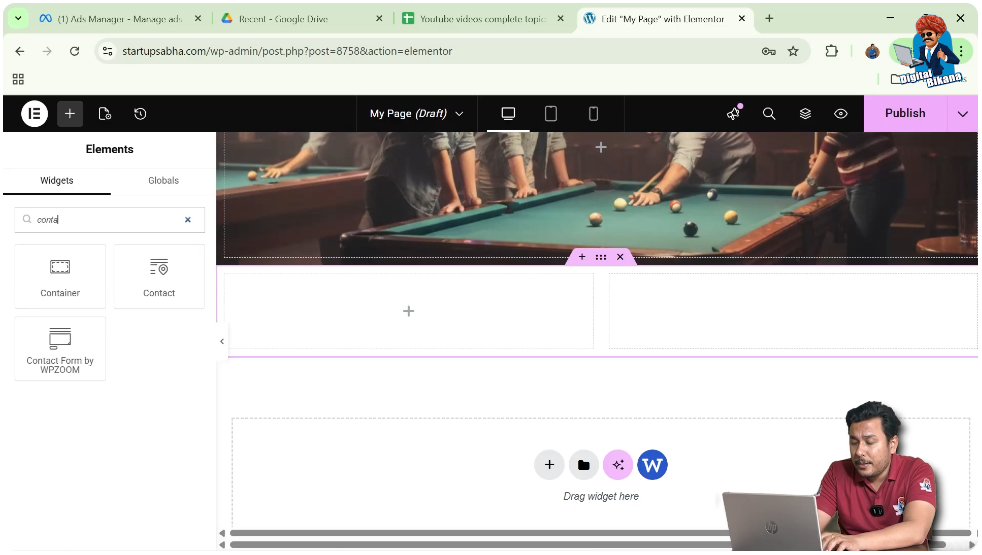Click the AI sparkle build button
This screenshot has height=555, width=982.
click(x=618, y=465)
